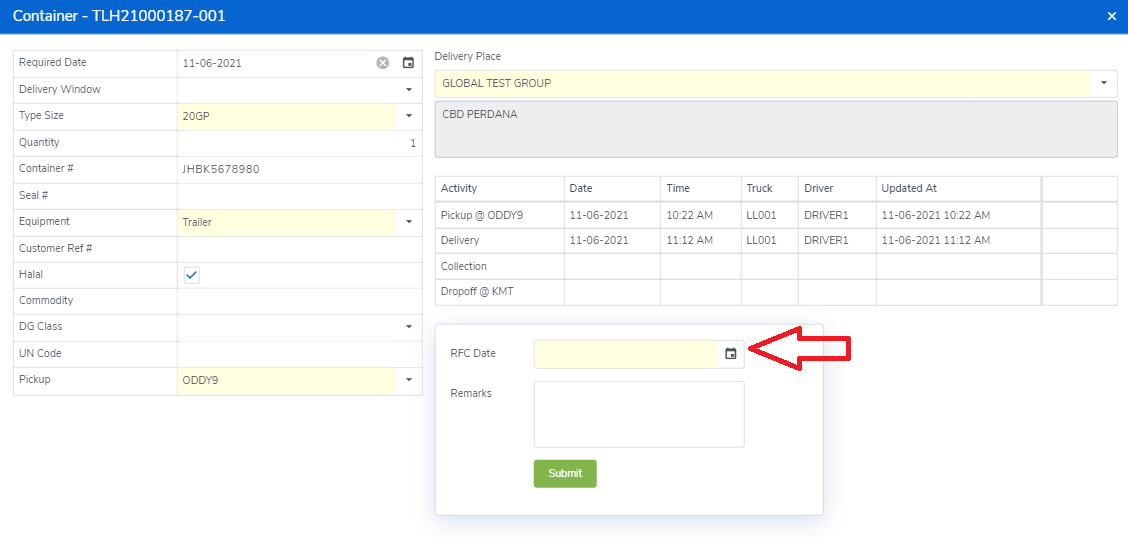Click the Remarks text area

tap(639, 414)
